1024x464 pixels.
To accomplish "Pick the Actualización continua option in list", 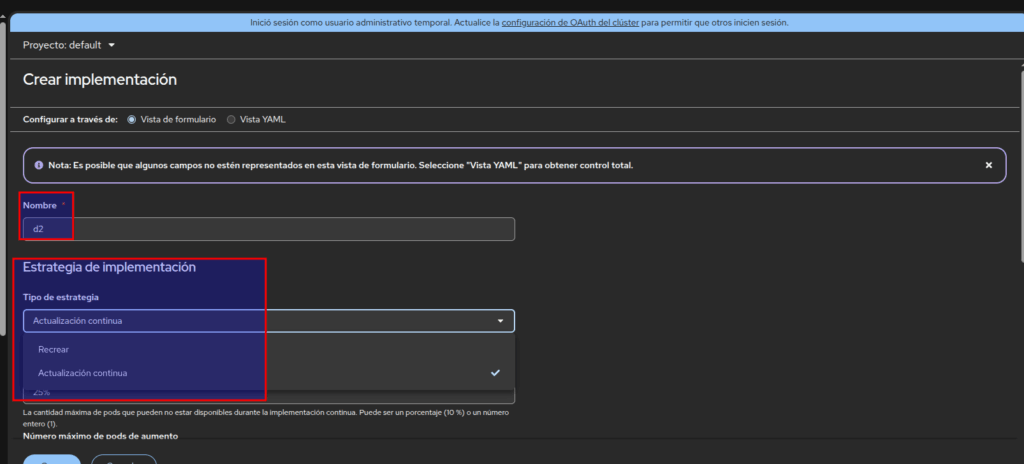I will click(x=82, y=373).
